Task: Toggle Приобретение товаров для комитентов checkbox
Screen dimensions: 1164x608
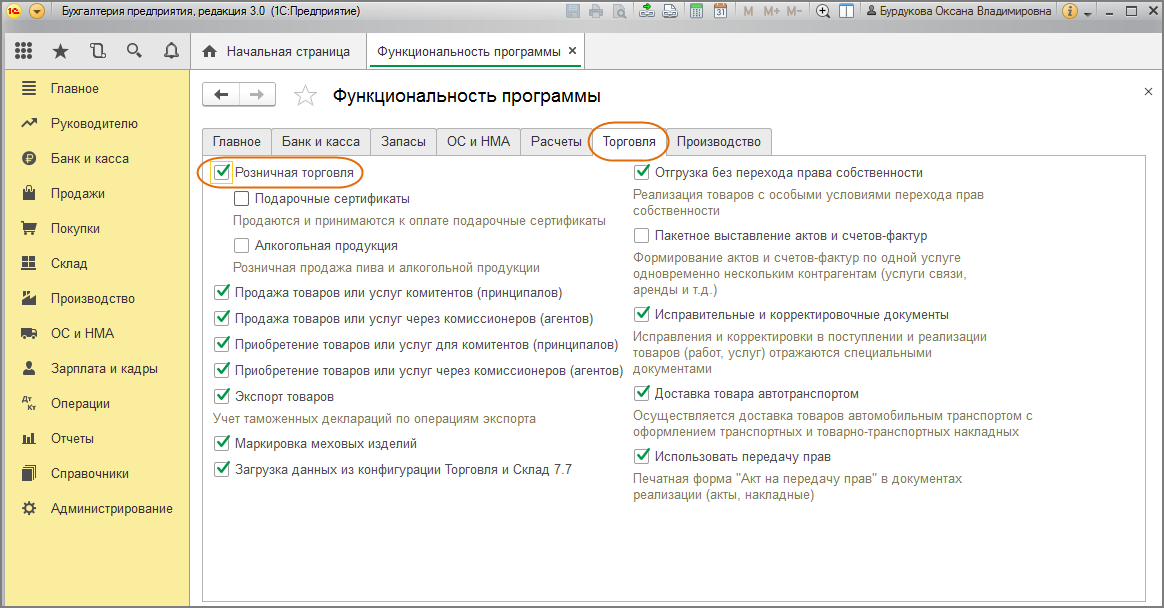Action: [222, 344]
